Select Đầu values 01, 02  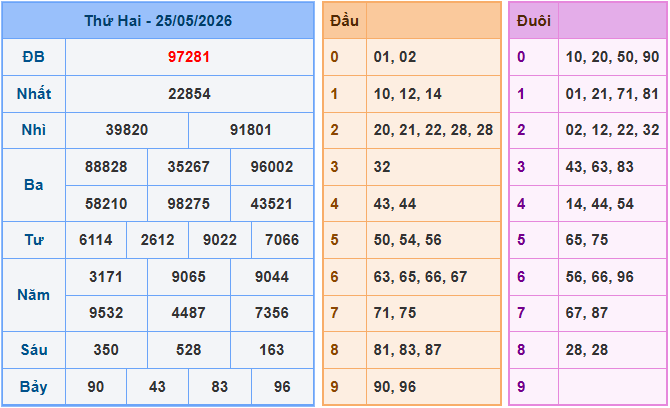pos(395,57)
